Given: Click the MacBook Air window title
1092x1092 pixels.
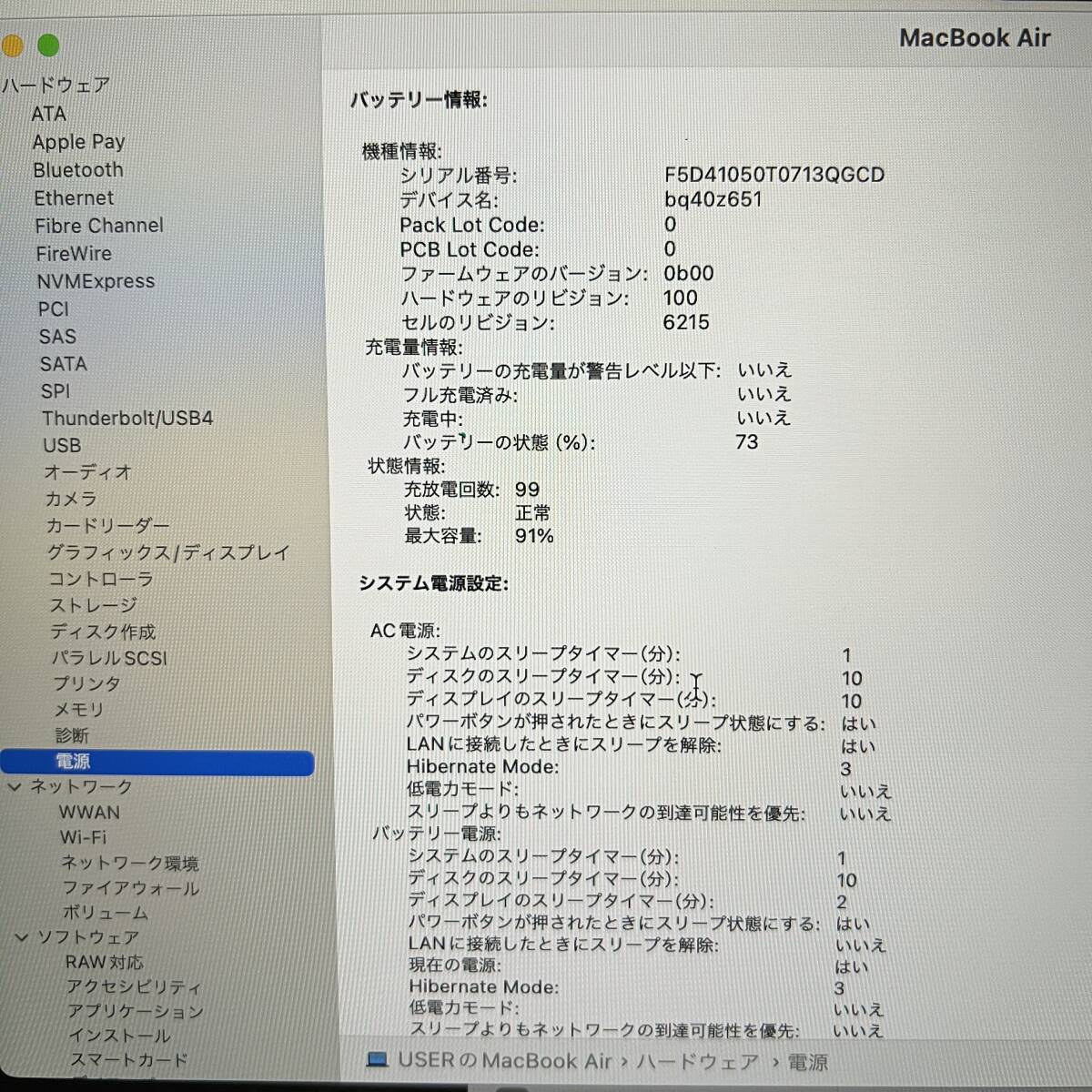Looking at the screenshot, I should click(975, 38).
